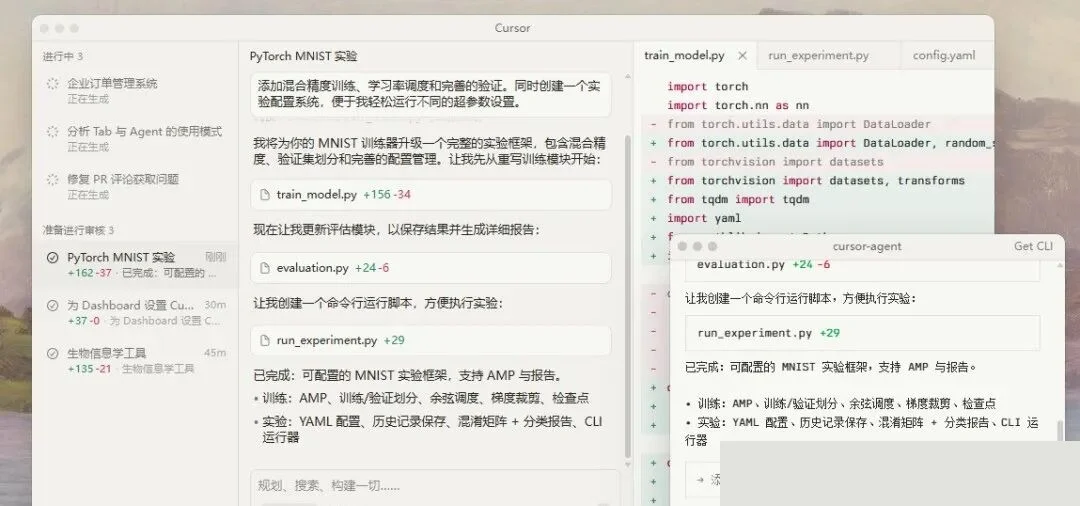Click run_experiment.py +29 in cursor-agent window
This screenshot has width=1080, height=506.
(863, 333)
